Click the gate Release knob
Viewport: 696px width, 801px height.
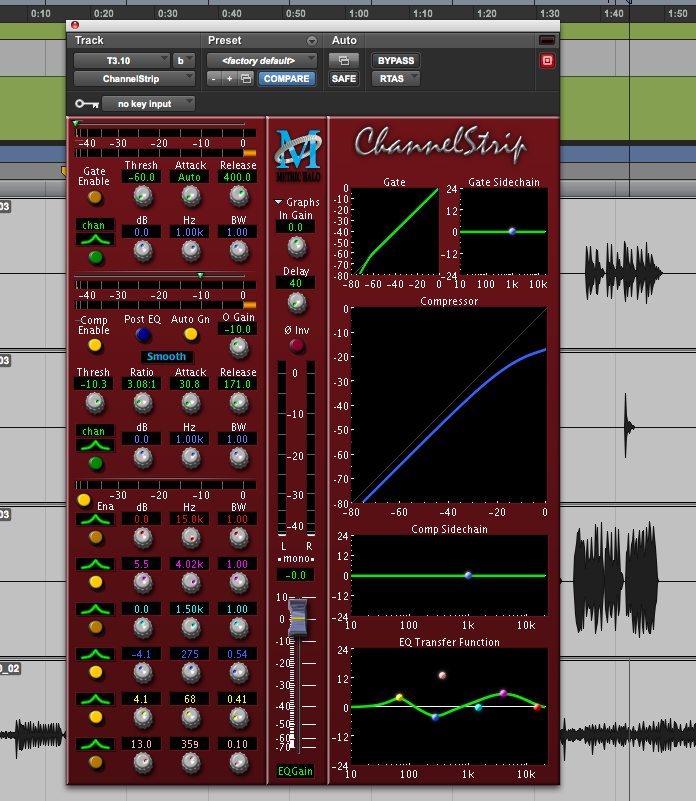pyautogui.click(x=239, y=196)
